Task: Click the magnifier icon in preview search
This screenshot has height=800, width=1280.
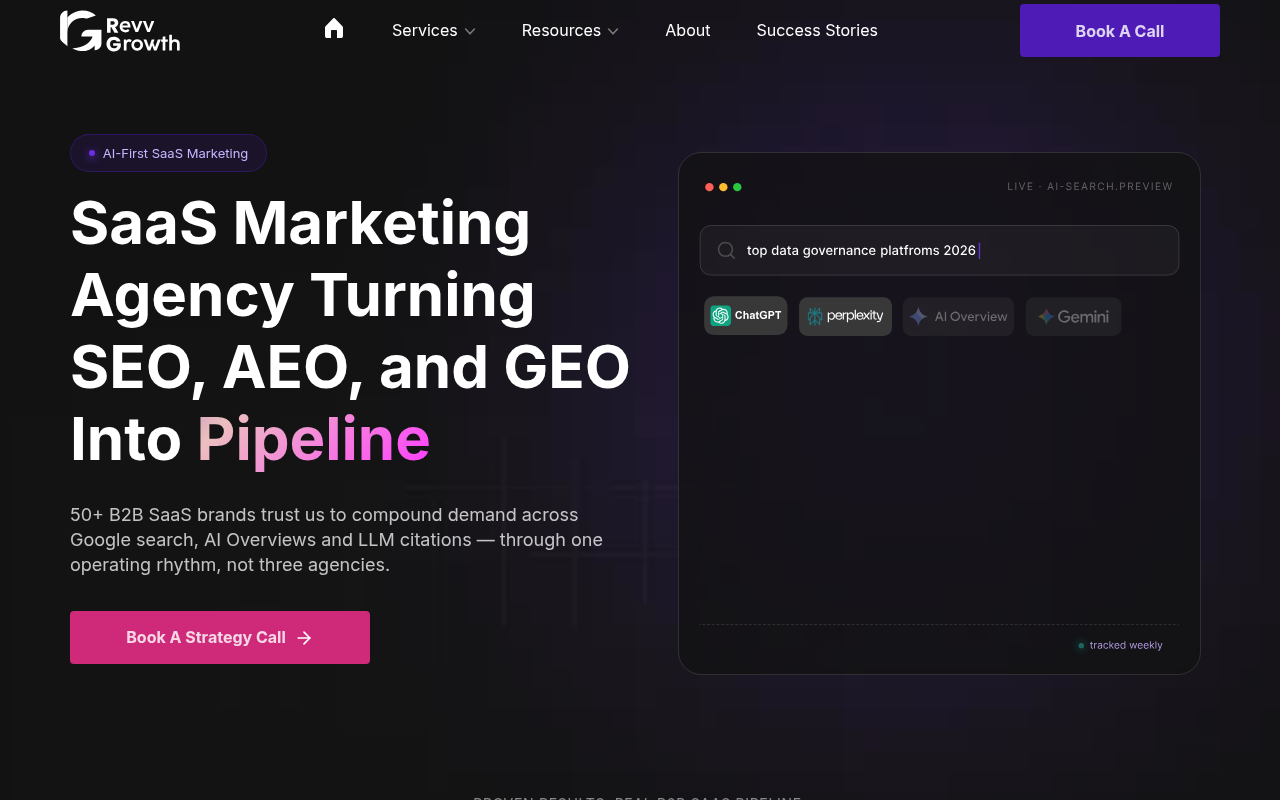Action: [727, 250]
